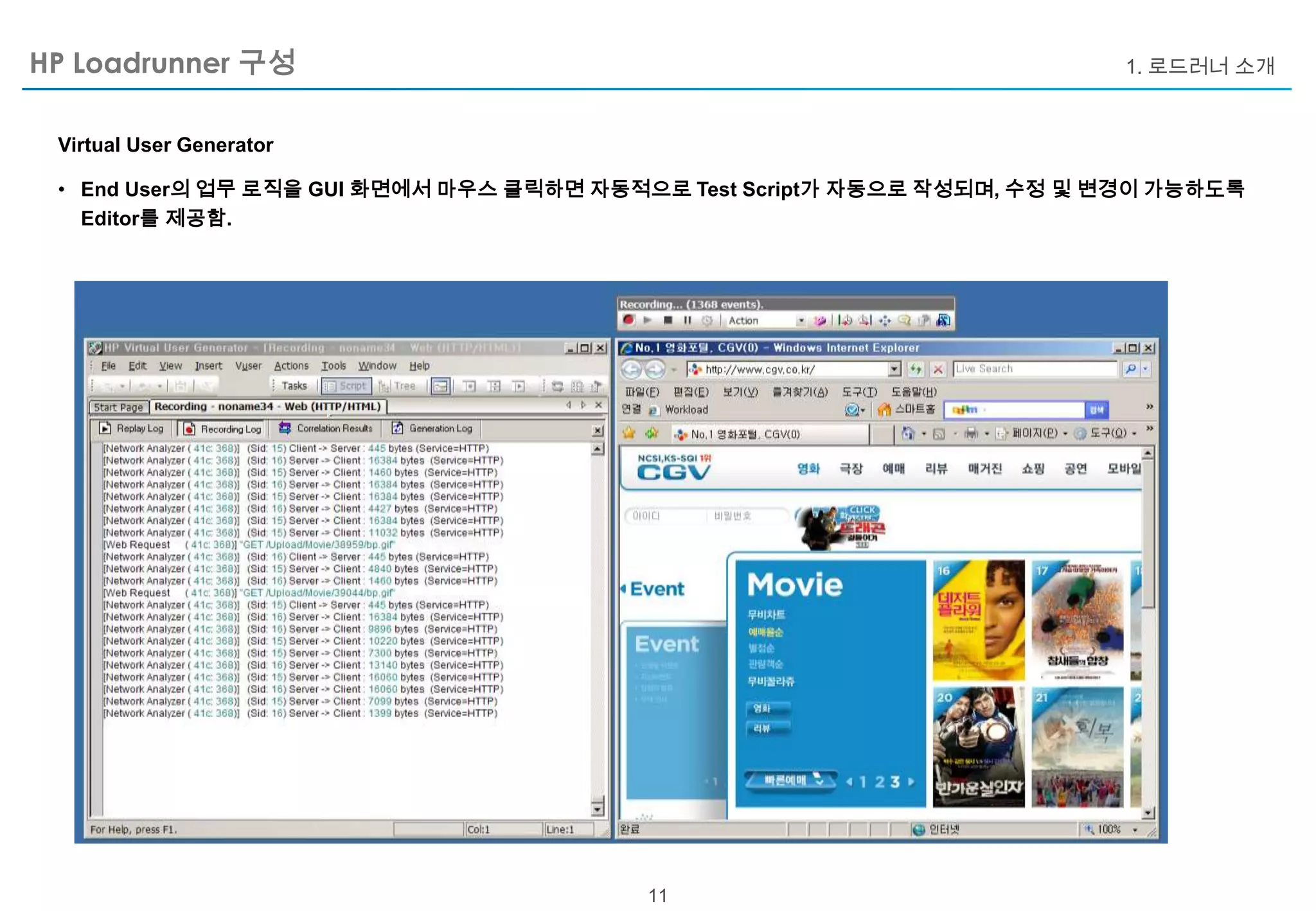Viewport: 1316px width, 911px height.
Task: Switch to Script view in VuGen toolbar
Action: [x=346, y=385]
